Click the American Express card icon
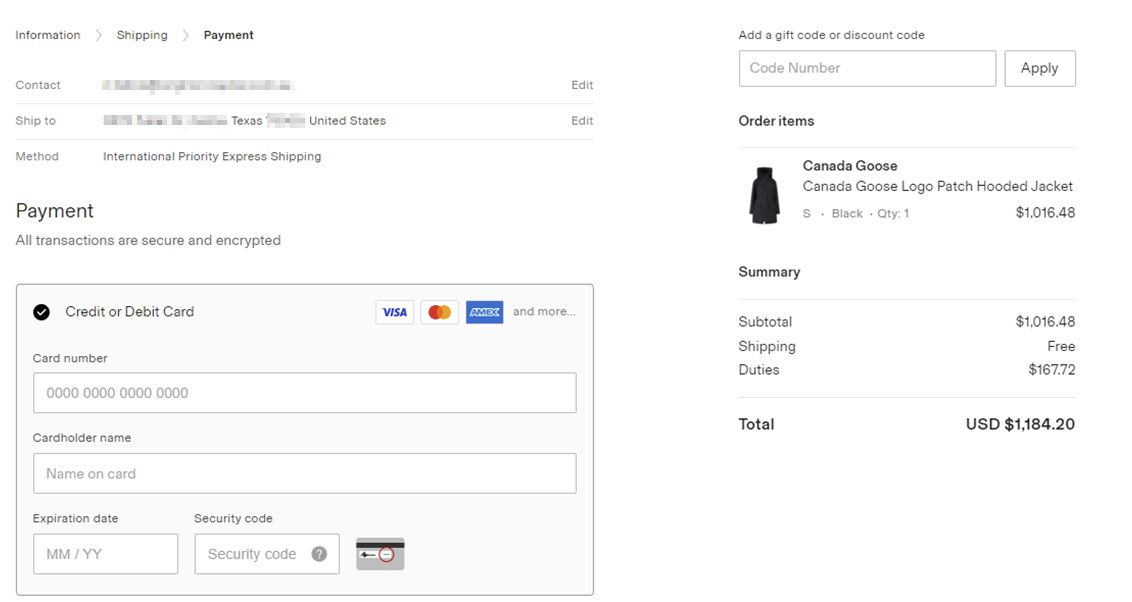The height and width of the screenshot is (602, 1132). 484,312
